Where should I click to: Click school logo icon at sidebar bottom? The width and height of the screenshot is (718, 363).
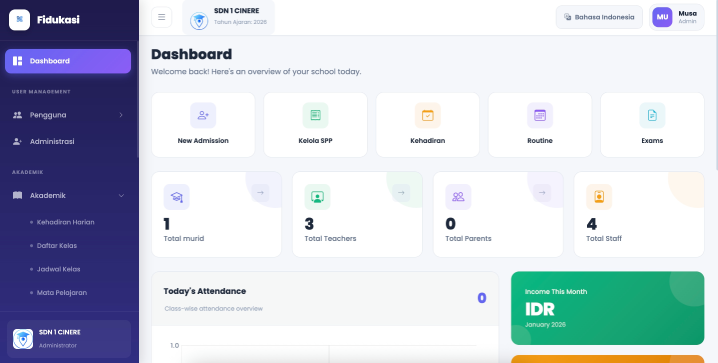tap(23, 339)
